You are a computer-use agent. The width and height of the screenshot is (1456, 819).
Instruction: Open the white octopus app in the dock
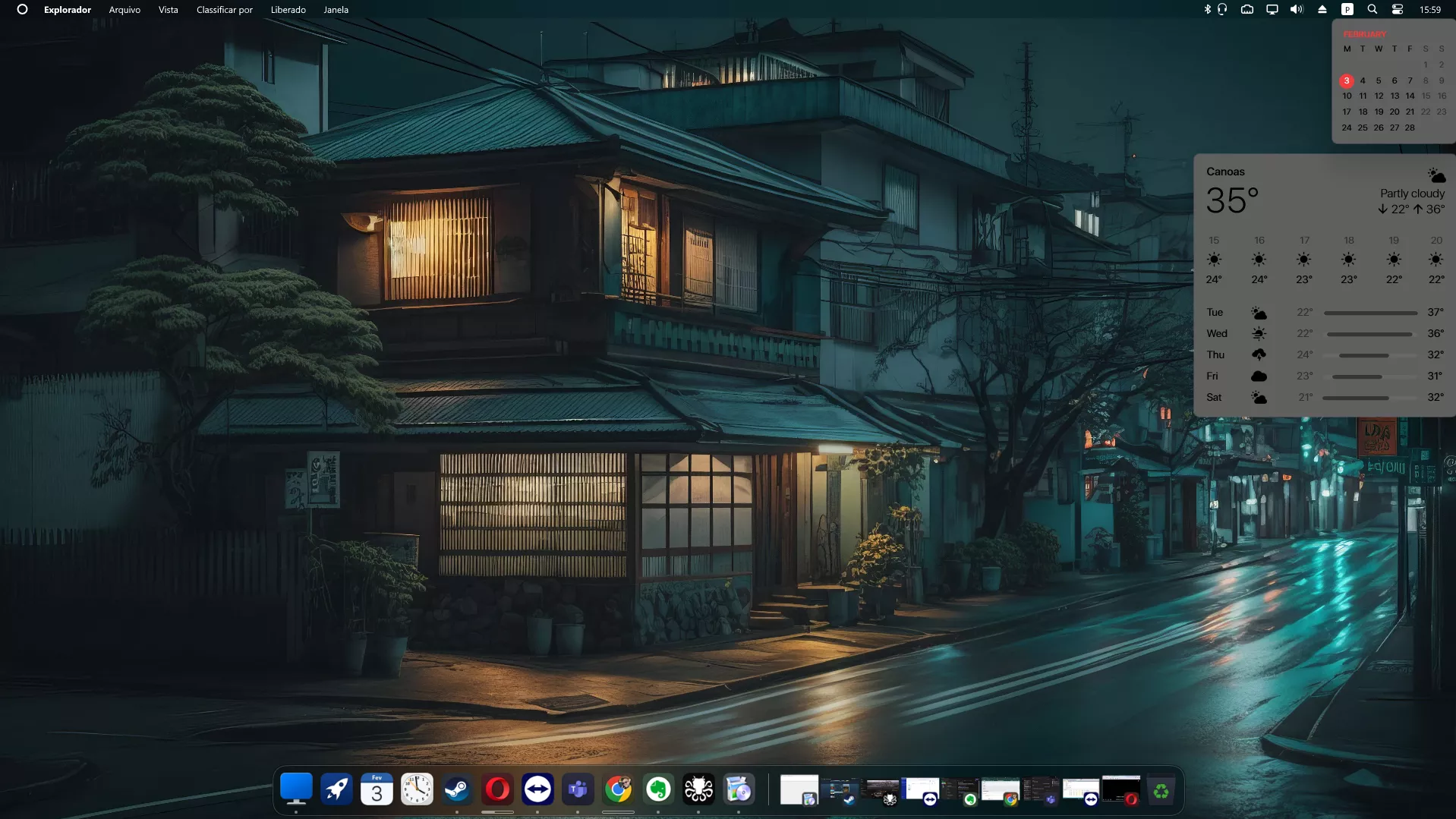click(698, 789)
